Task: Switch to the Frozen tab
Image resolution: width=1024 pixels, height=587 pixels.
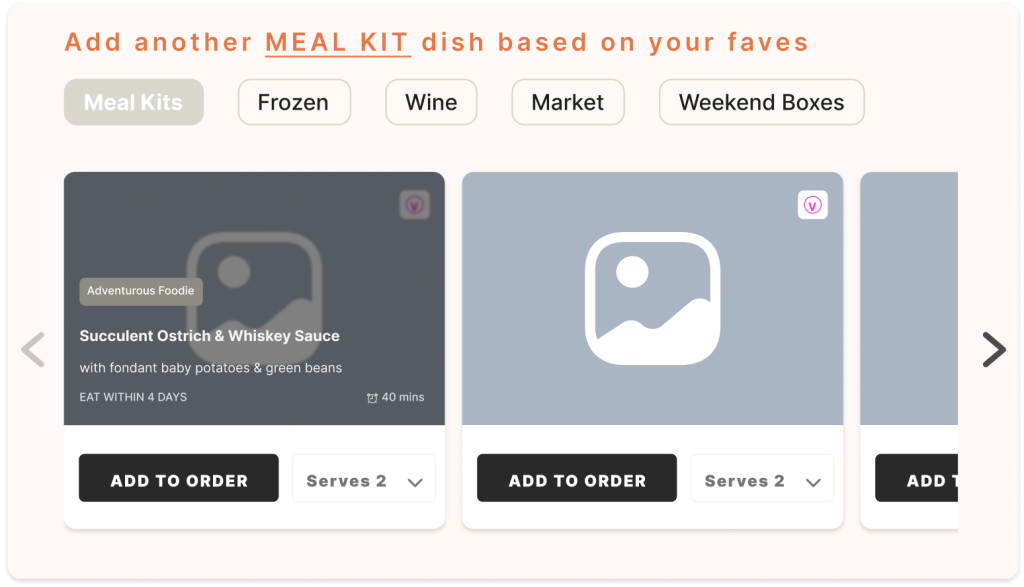Action: (294, 102)
